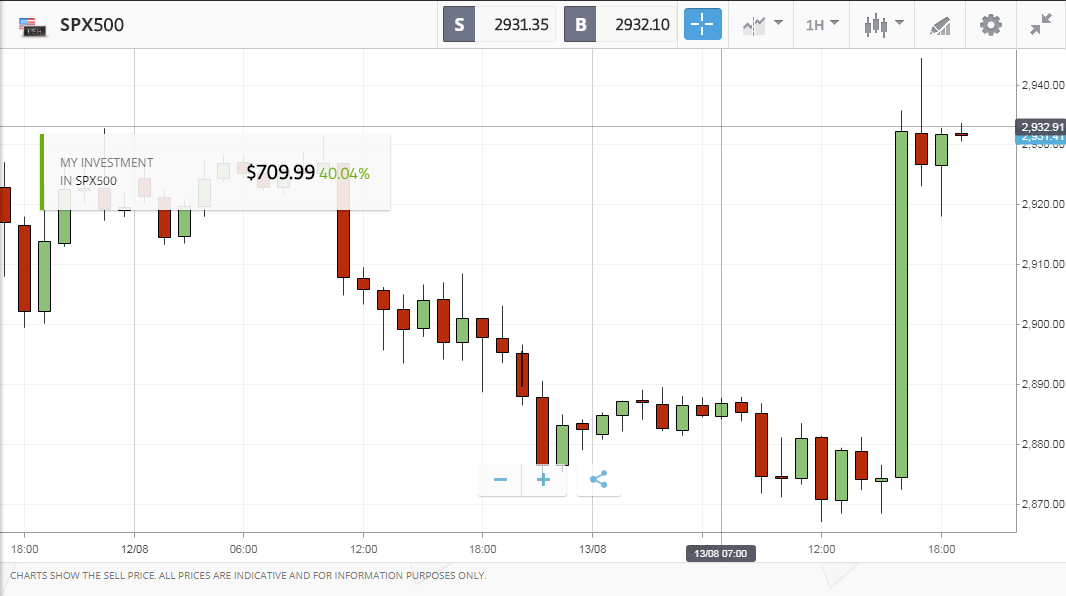1066x596 pixels.
Task: Click the 40.04% gain figure
Action: tap(345, 174)
